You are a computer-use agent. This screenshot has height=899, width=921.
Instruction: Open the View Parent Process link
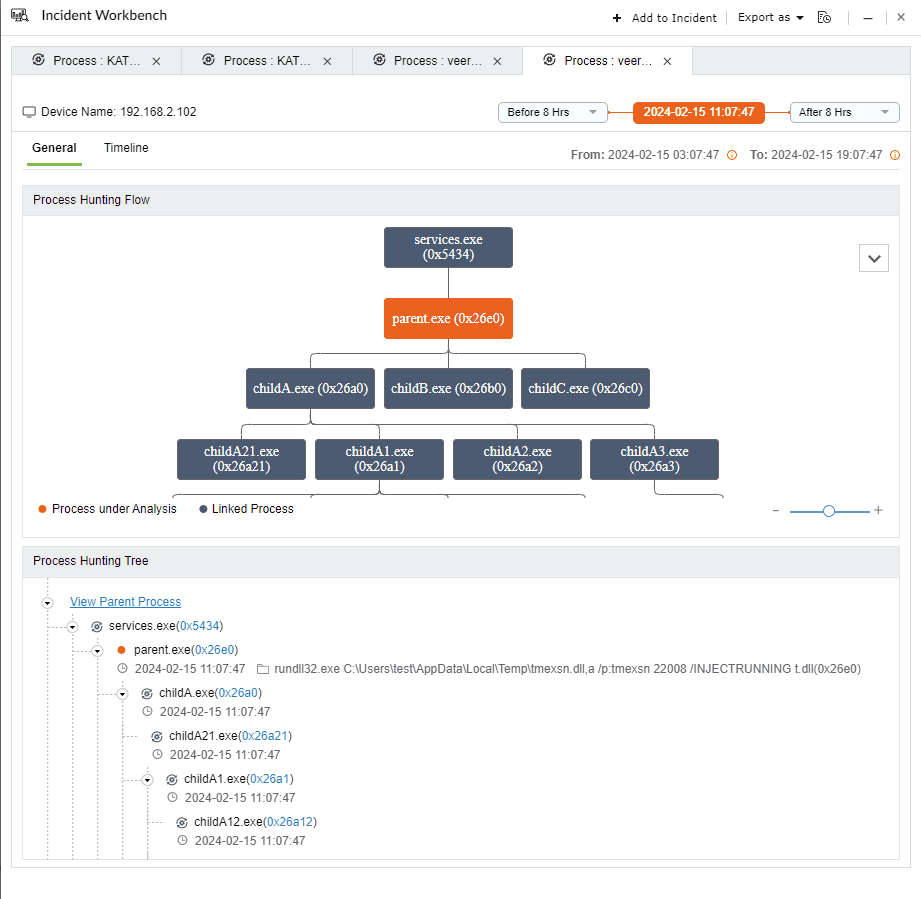pos(125,601)
